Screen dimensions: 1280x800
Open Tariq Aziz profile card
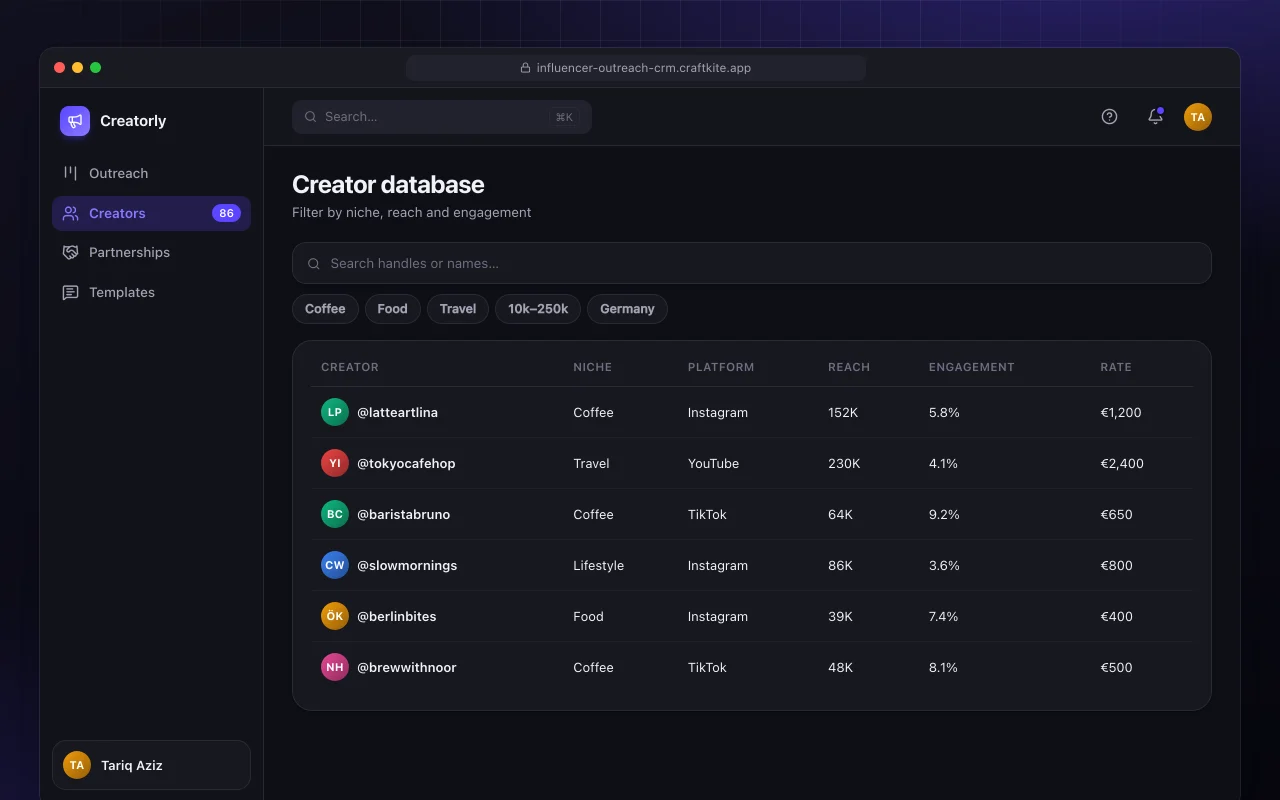click(151, 765)
